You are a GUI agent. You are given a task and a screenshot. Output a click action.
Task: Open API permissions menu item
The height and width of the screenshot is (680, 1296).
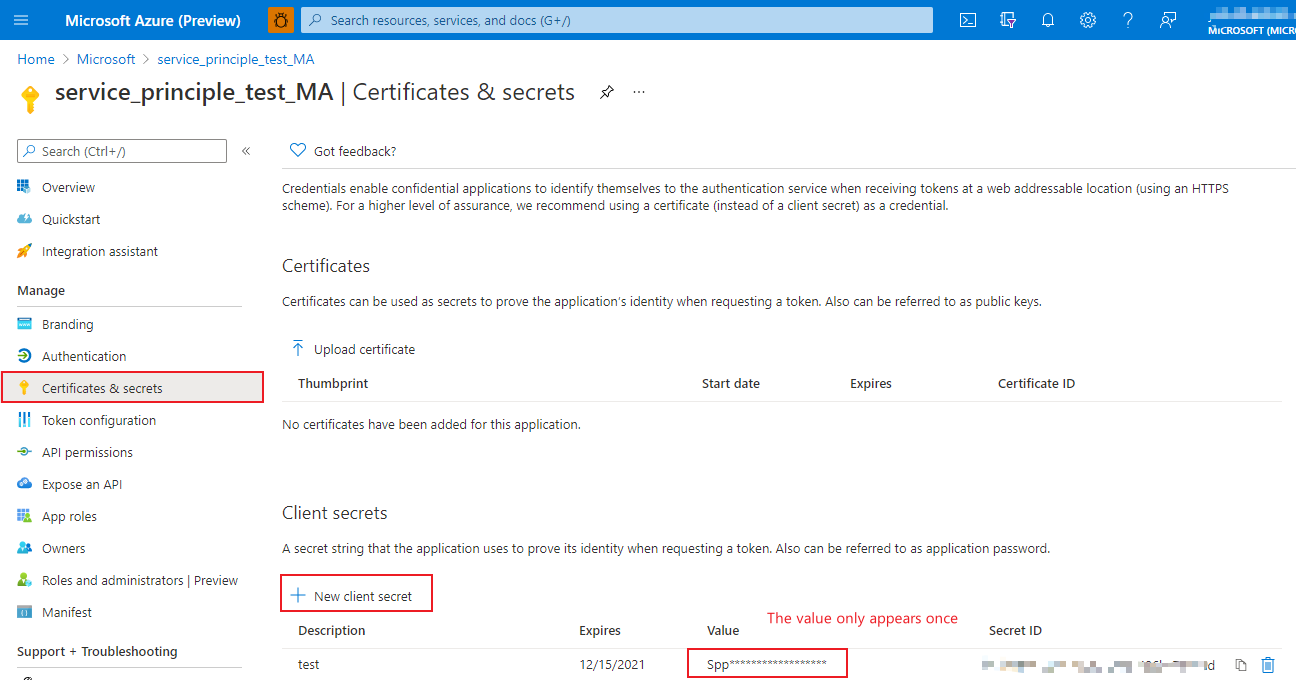coord(87,452)
